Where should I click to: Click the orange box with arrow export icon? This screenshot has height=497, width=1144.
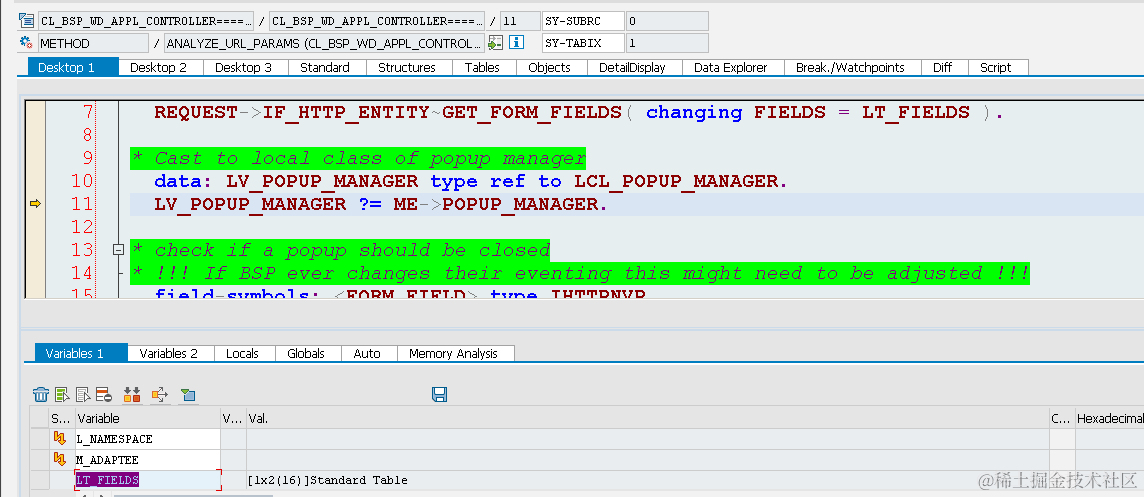pos(160,395)
